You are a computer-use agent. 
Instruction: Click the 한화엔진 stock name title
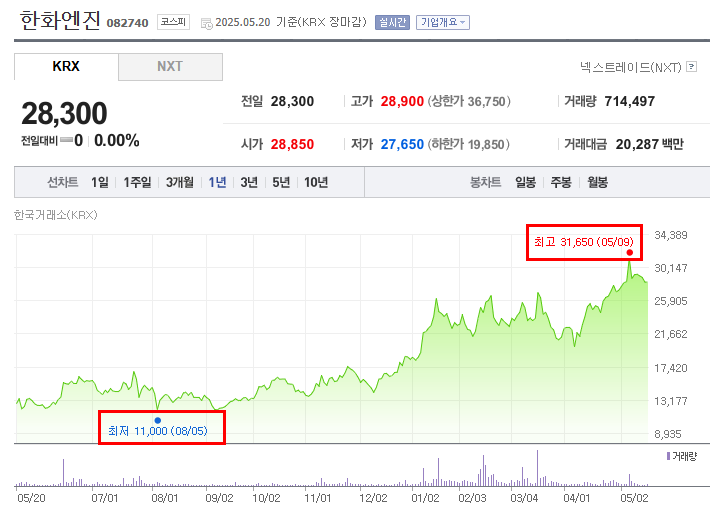(x=60, y=20)
